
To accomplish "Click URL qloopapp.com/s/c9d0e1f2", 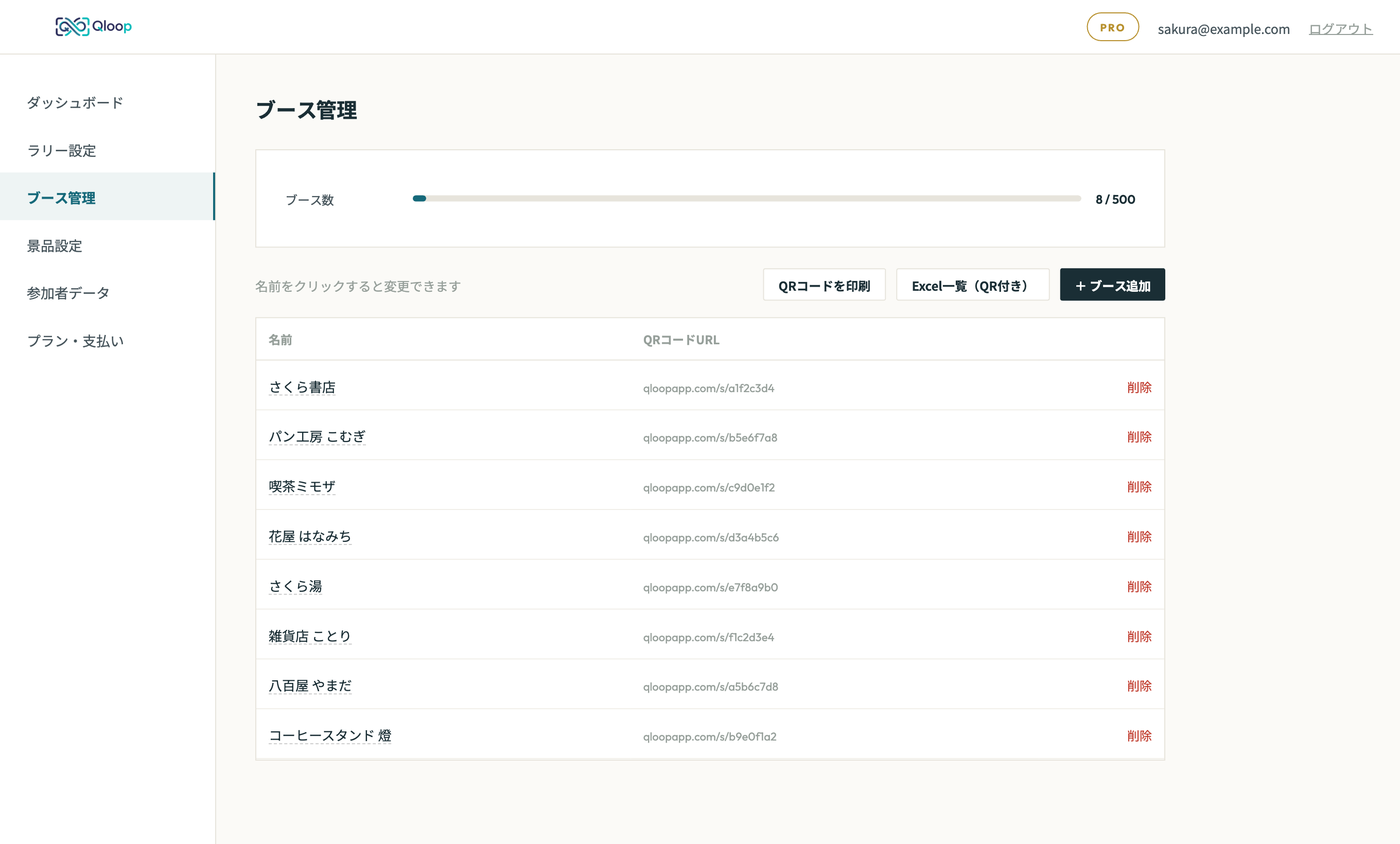I will click(709, 488).
